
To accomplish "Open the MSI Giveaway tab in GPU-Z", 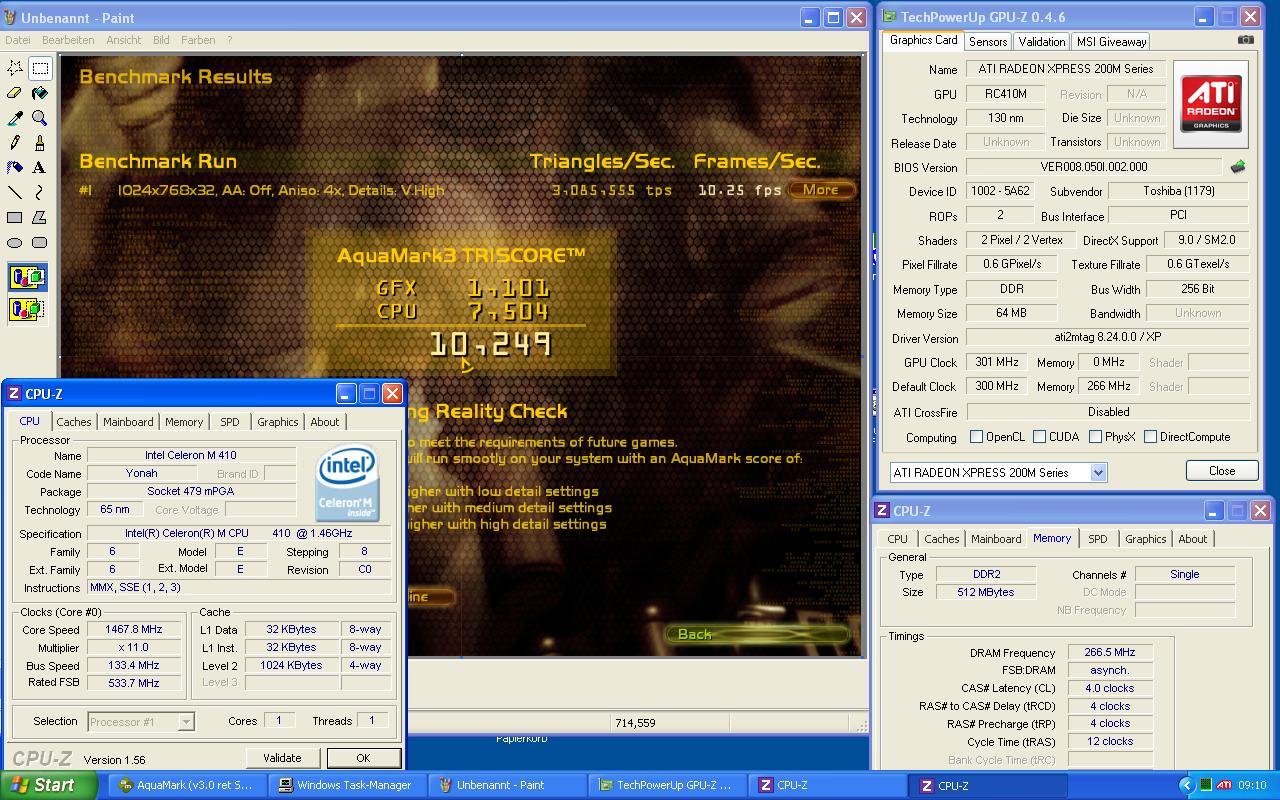I will click(x=1111, y=42).
